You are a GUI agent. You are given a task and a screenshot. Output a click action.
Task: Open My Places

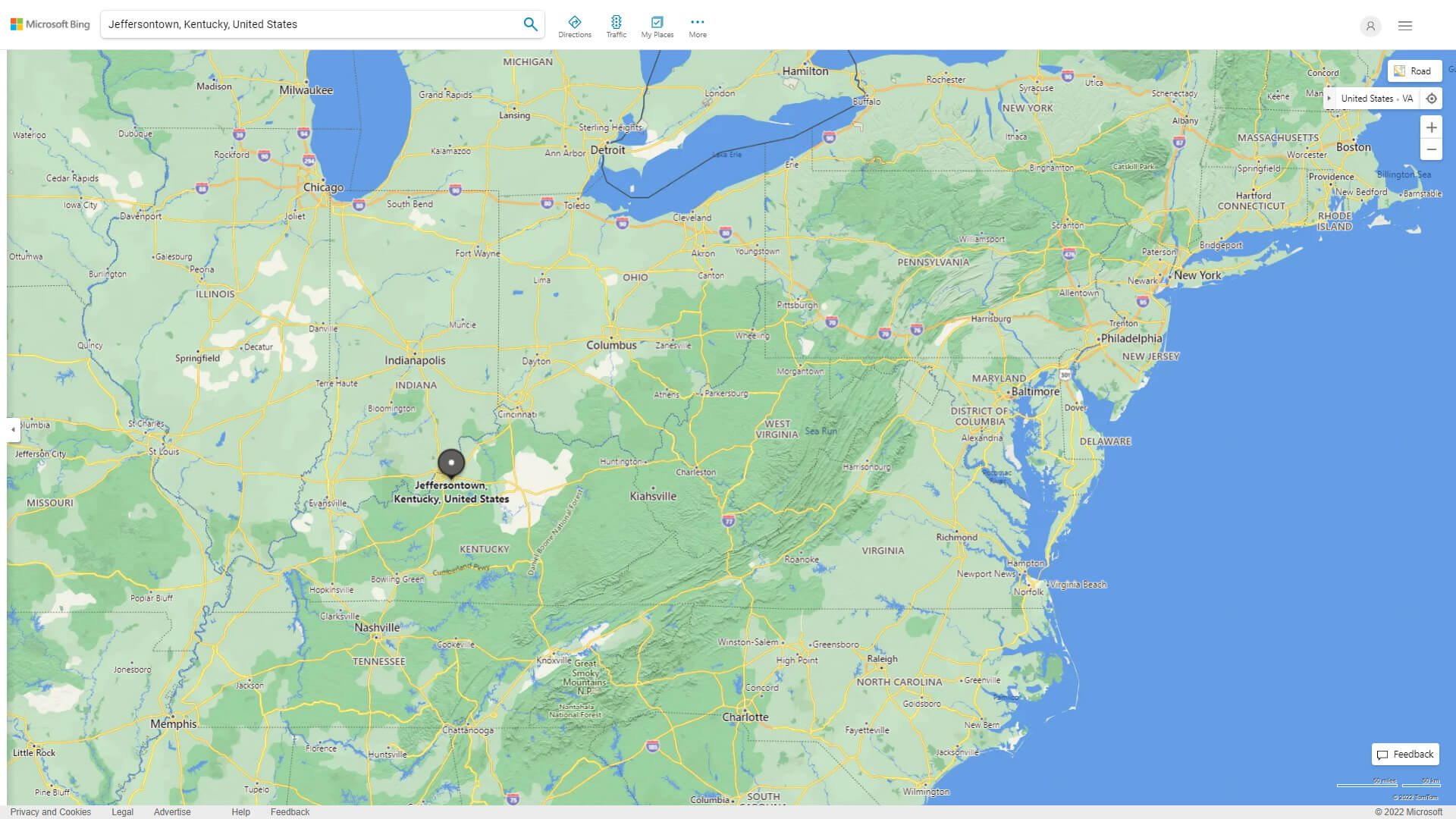pyautogui.click(x=657, y=27)
